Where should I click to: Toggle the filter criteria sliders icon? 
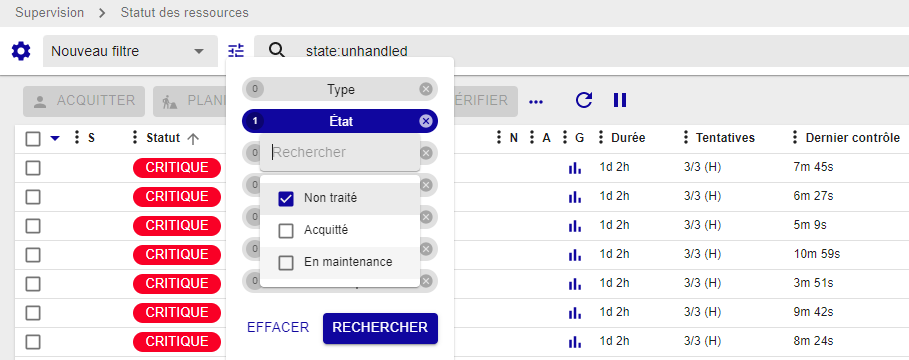237,51
